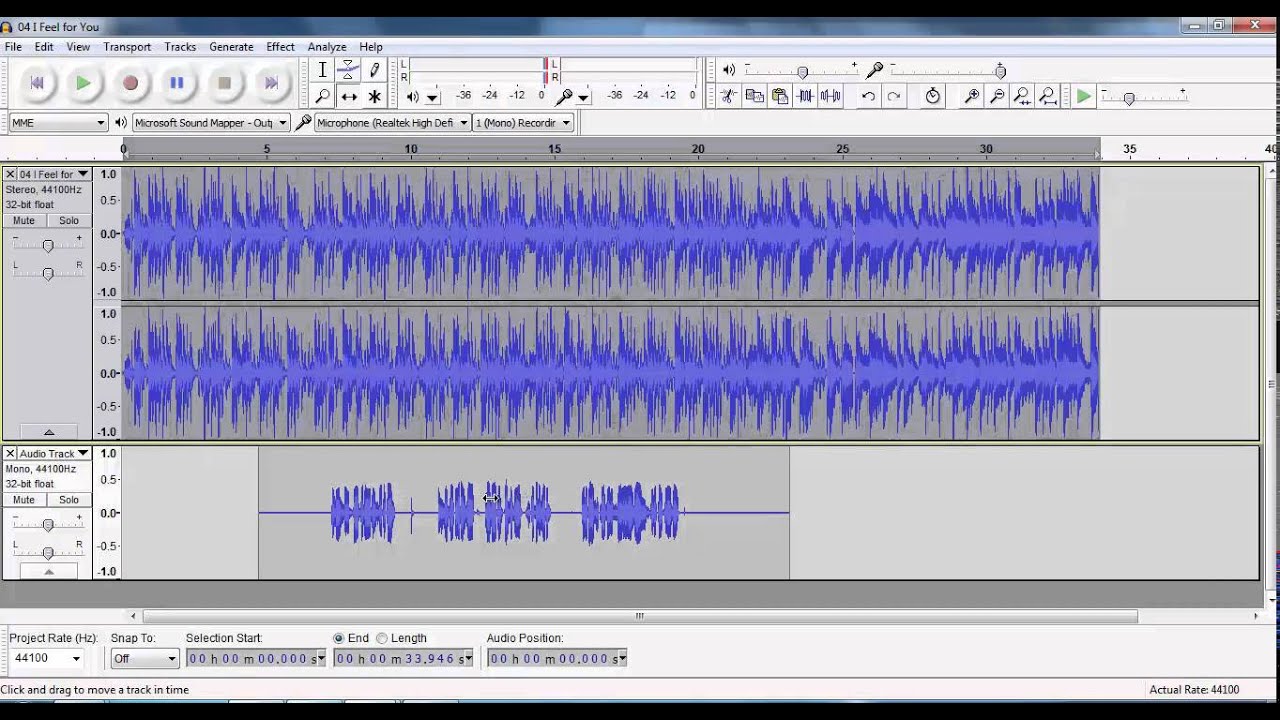Viewport: 1280px width, 720px height.
Task: Open the Analyze menu
Action: coord(327,47)
